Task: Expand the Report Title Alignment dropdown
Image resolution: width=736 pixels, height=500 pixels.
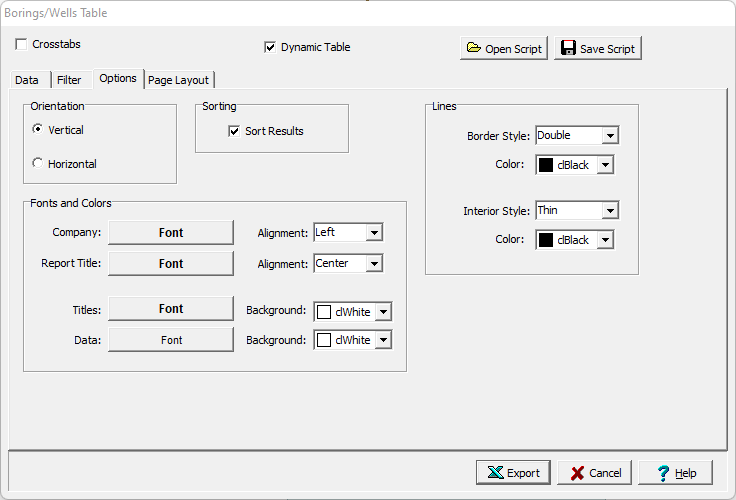Action: 374,264
